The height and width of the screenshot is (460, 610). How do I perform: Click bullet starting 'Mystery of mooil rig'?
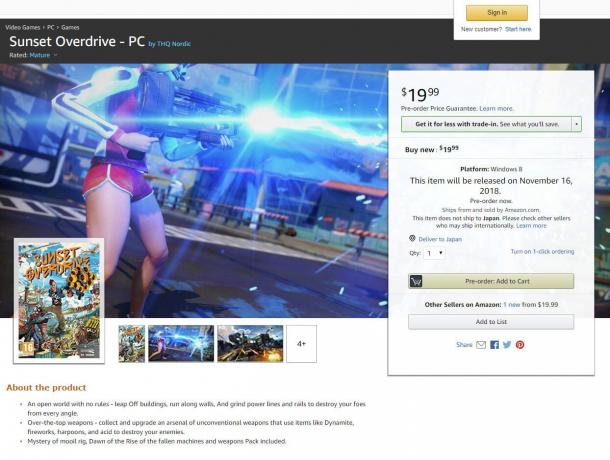click(x=157, y=441)
